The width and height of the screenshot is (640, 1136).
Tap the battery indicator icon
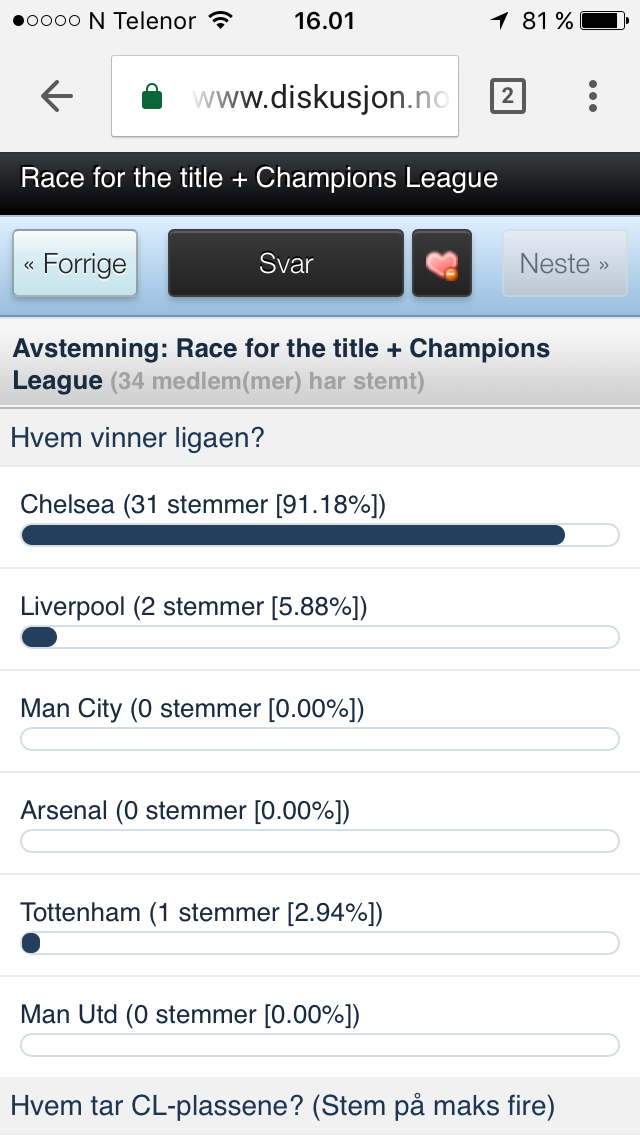[604, 20]
